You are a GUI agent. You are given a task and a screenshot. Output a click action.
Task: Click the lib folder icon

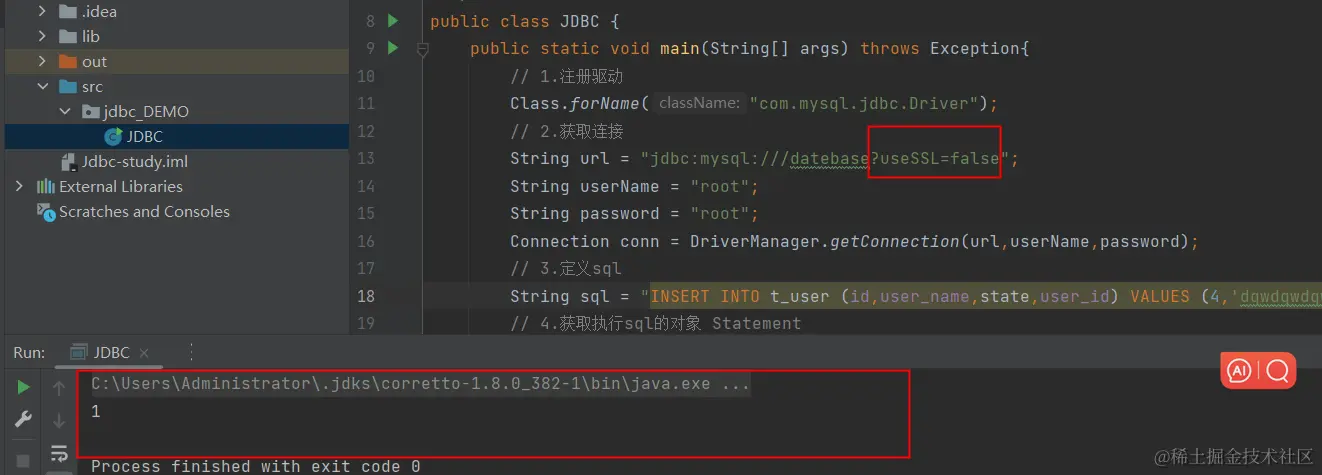point(68,36)
